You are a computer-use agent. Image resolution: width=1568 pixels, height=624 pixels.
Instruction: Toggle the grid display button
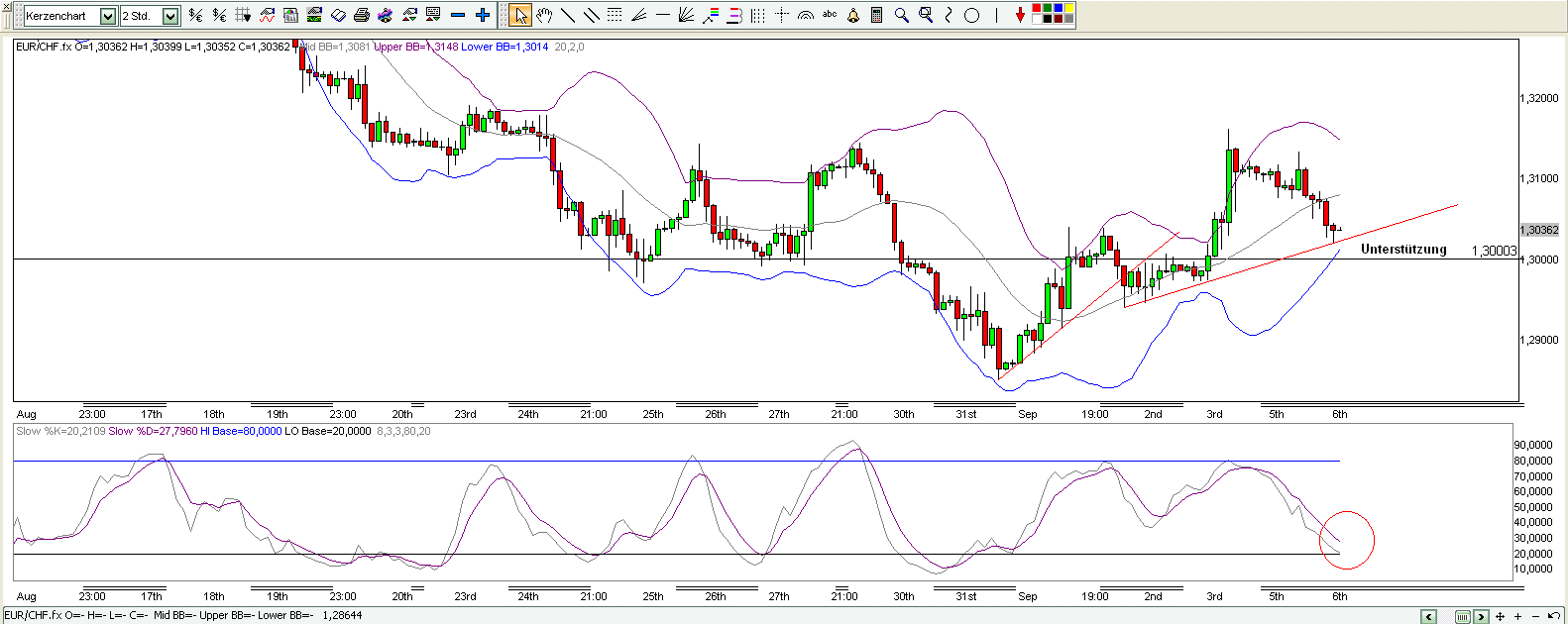tap(243, 15)
